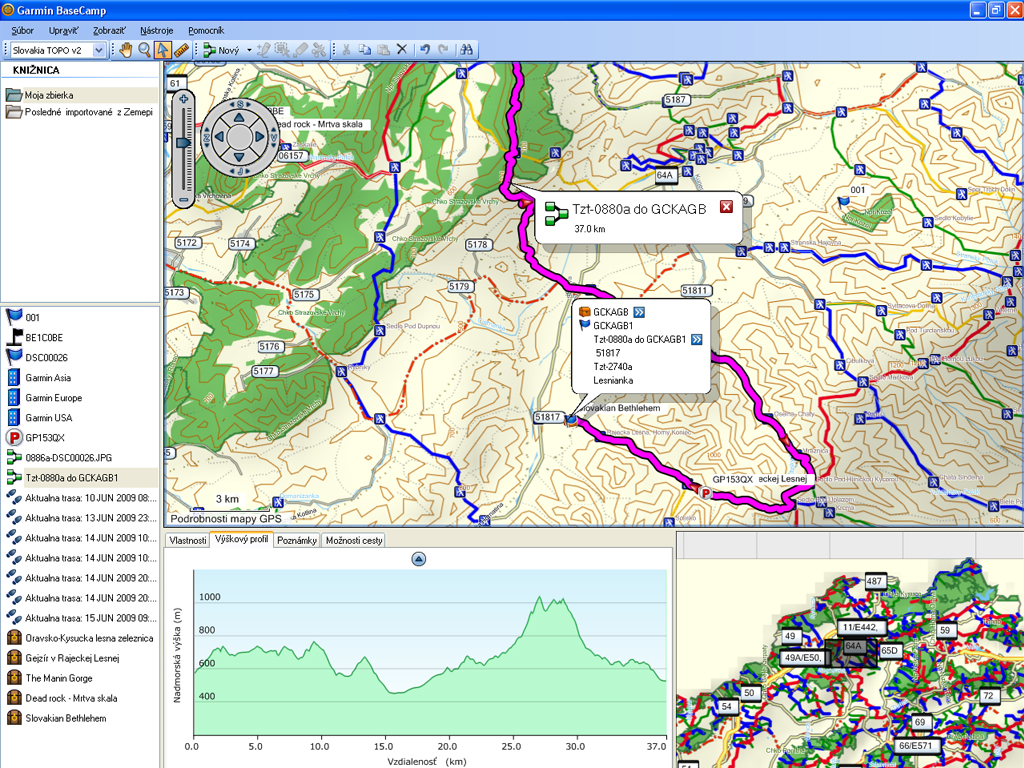1024x768 pixels.
Task: Click the Cut scissors icon
Action: point(345,49)
